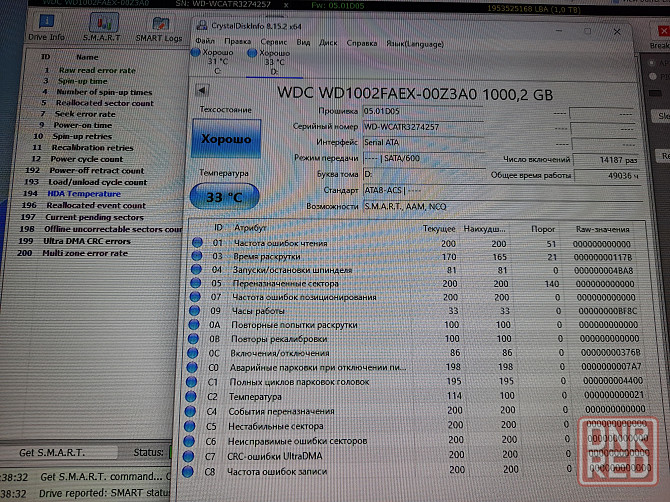This screenshot has height=502, width=670.
Task: Click the Хорошо health status button
Action: coord(226,139)
